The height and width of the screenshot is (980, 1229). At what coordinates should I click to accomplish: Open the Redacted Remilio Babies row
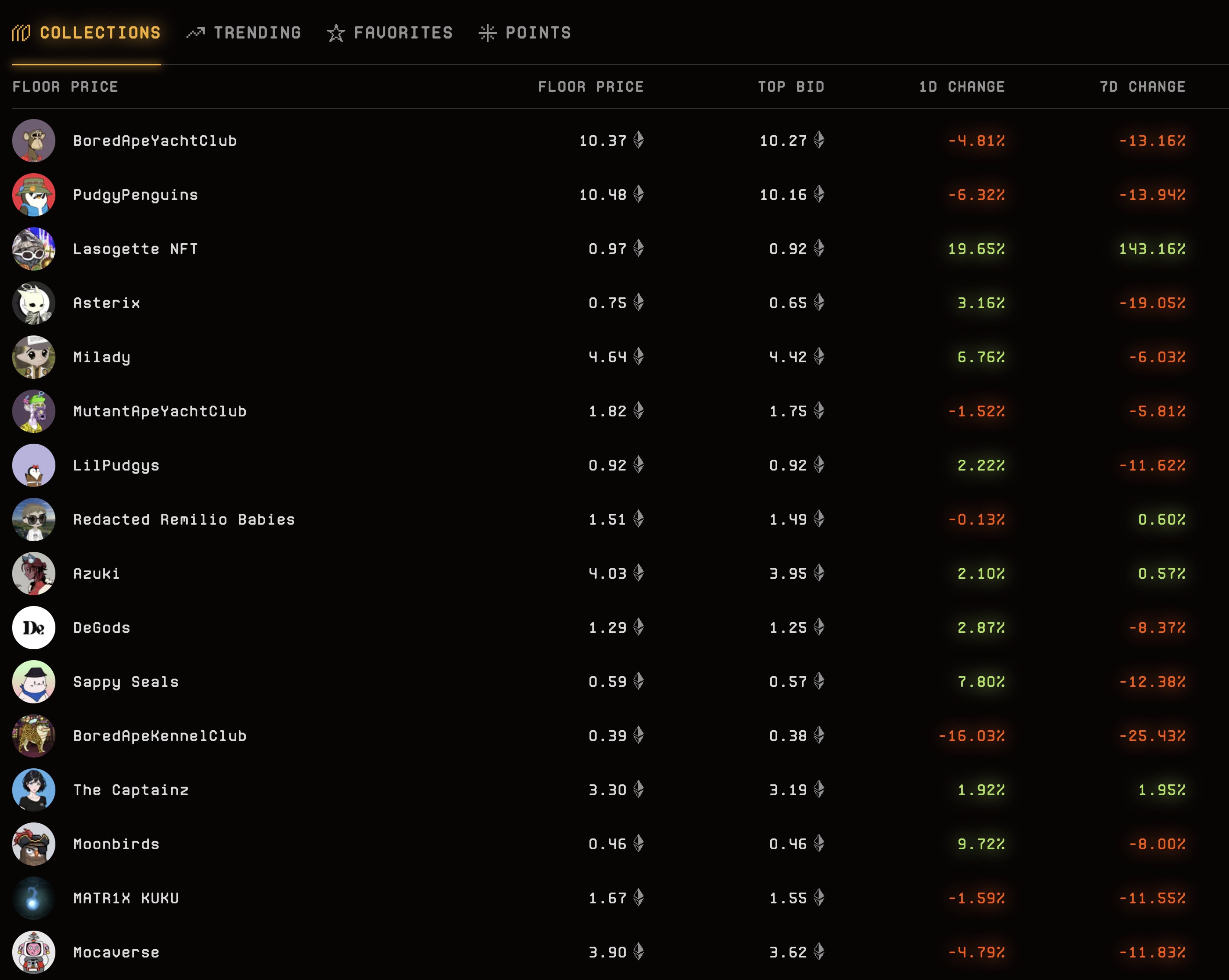[184, 519]
